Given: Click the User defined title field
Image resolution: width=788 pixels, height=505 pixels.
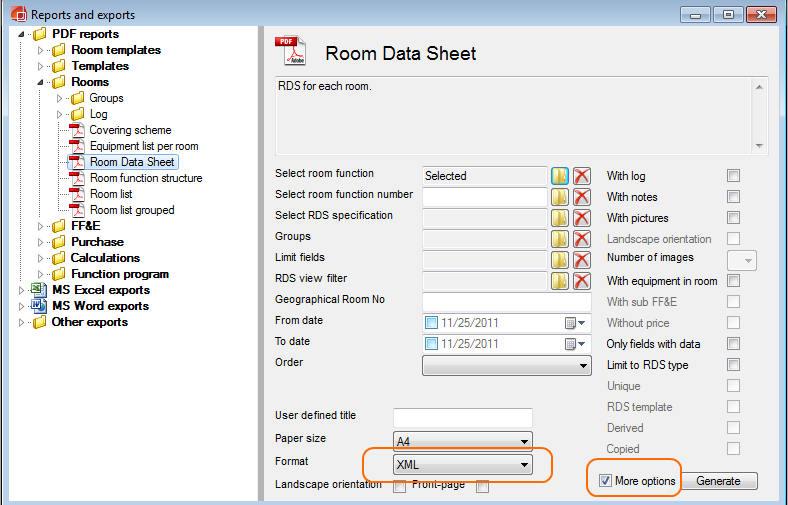Looking at the screenshot, I should 462,416.
